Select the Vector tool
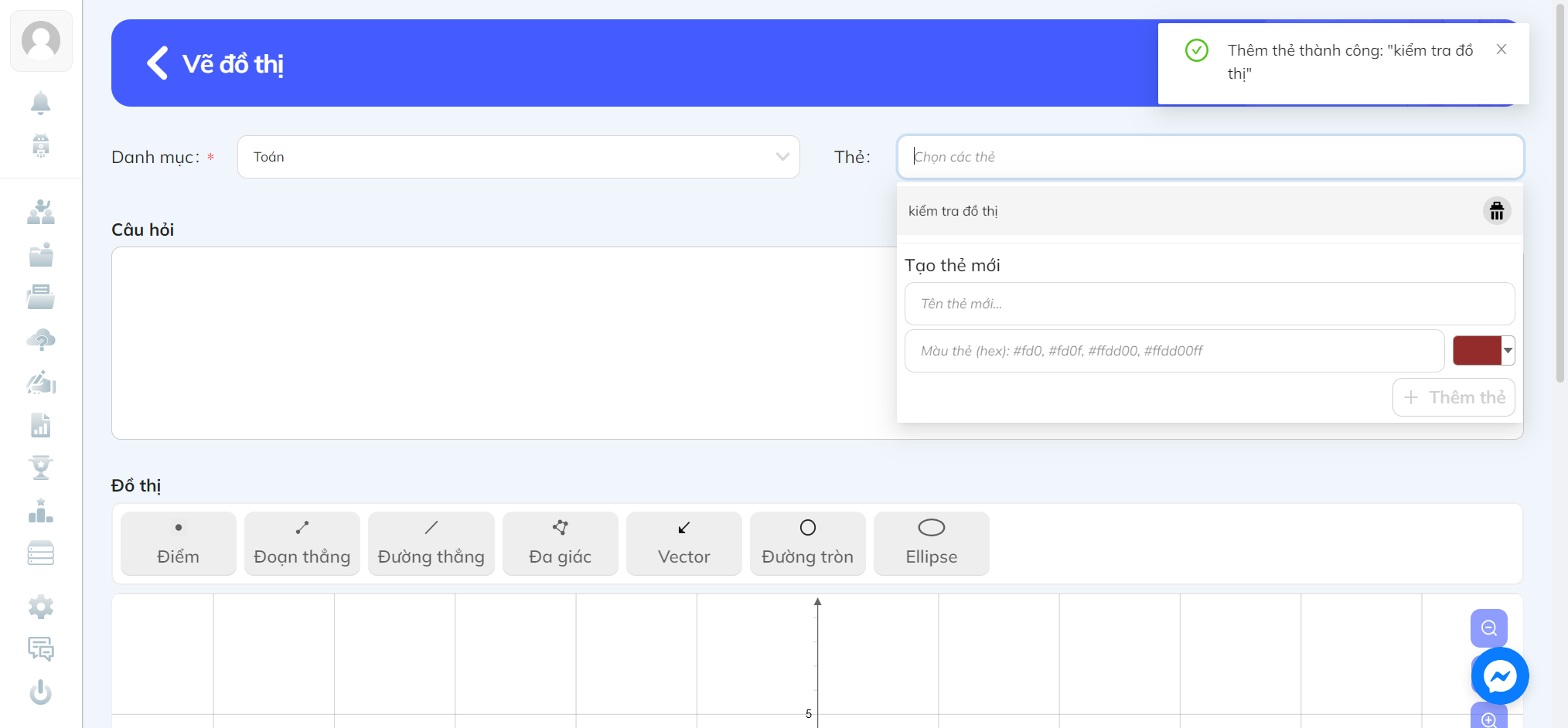This screenshot has width=1568, height=728. pyautogui.click(x=684, y=543)
